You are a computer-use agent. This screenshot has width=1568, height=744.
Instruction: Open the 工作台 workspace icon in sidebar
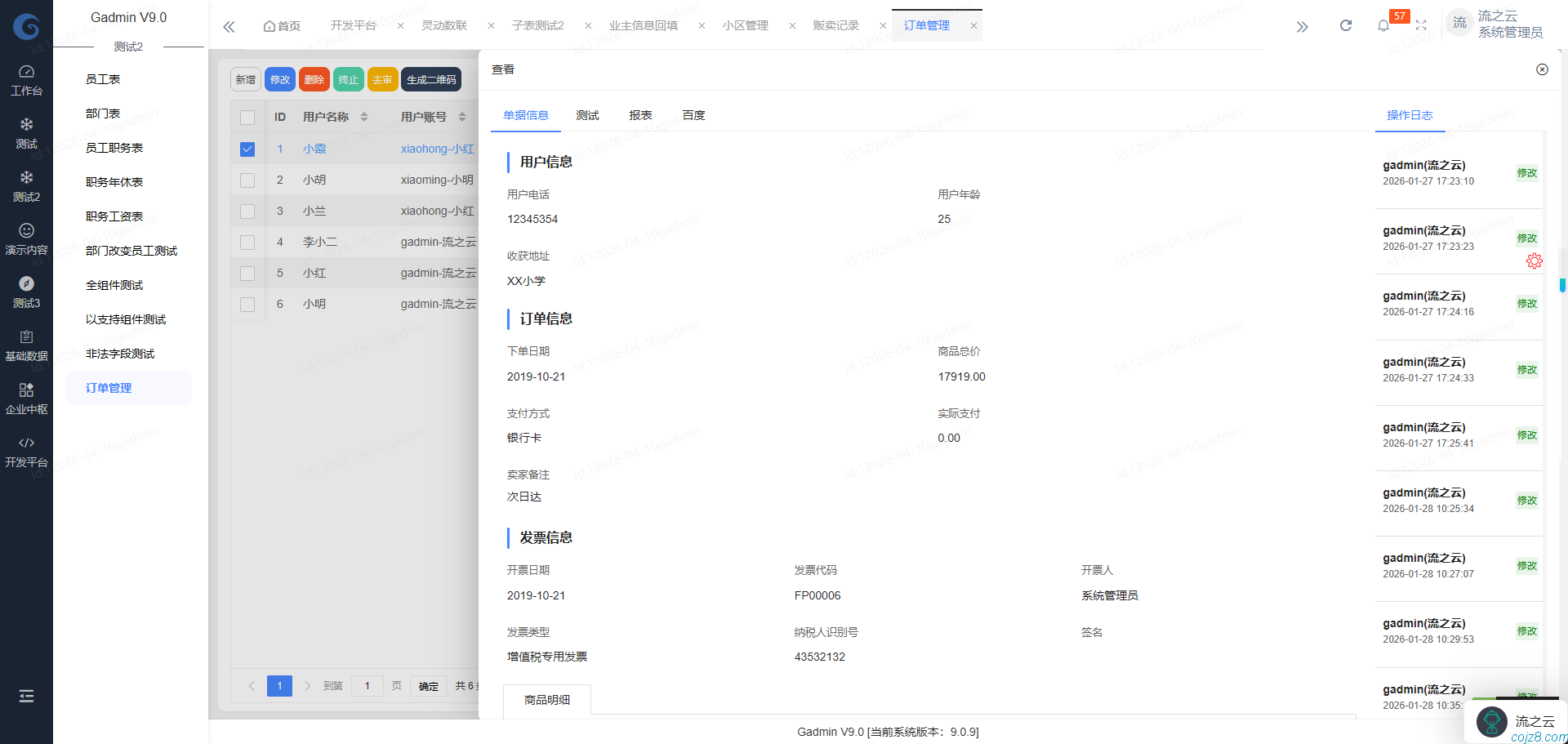(27, 78)
